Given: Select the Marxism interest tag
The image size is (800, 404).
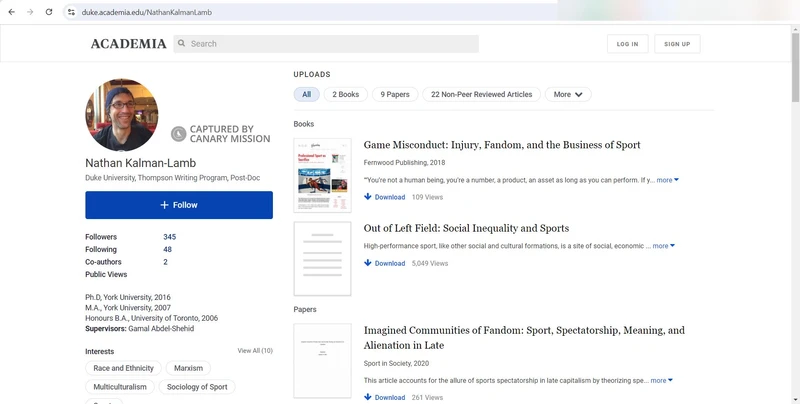Looking at the screenshot, I should click(188, 368).
